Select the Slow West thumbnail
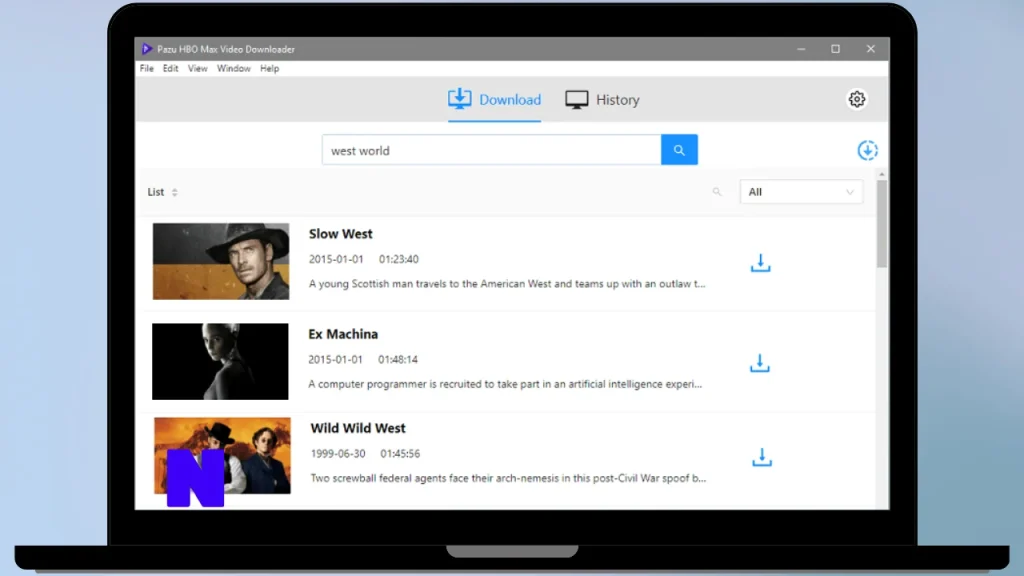 tap(221, 261)
